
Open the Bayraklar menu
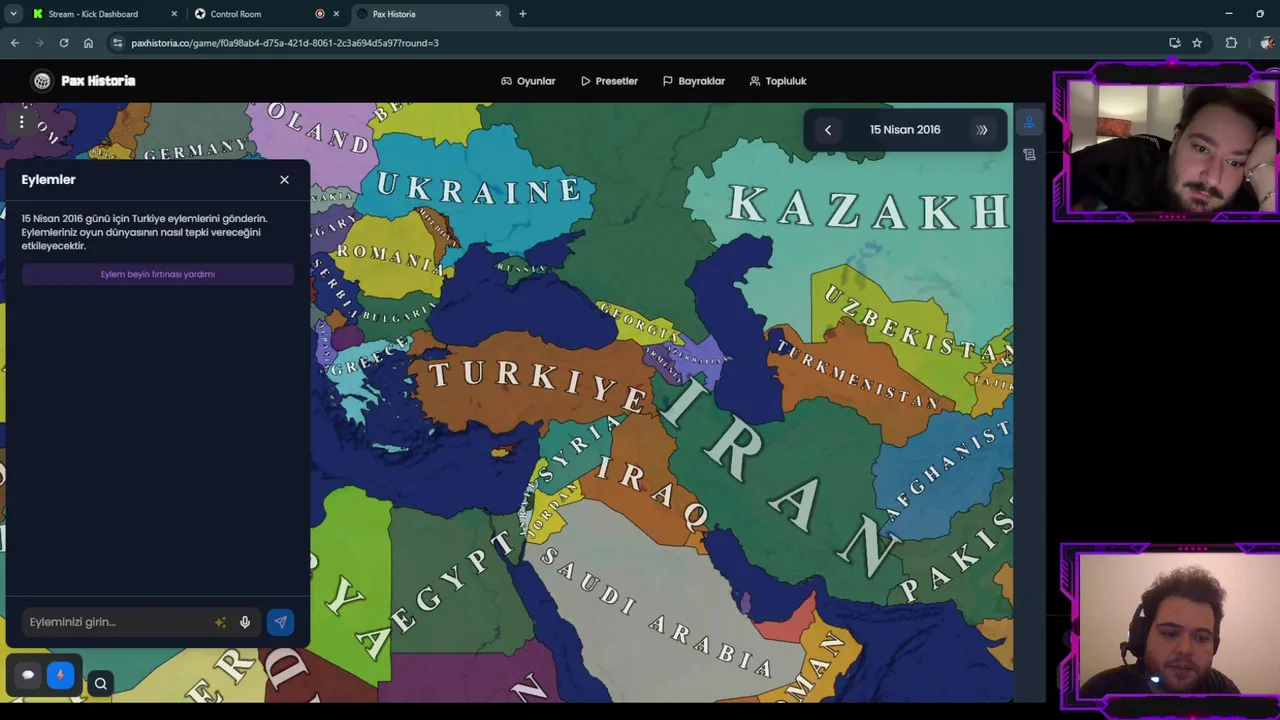click(x=693, y=81)
